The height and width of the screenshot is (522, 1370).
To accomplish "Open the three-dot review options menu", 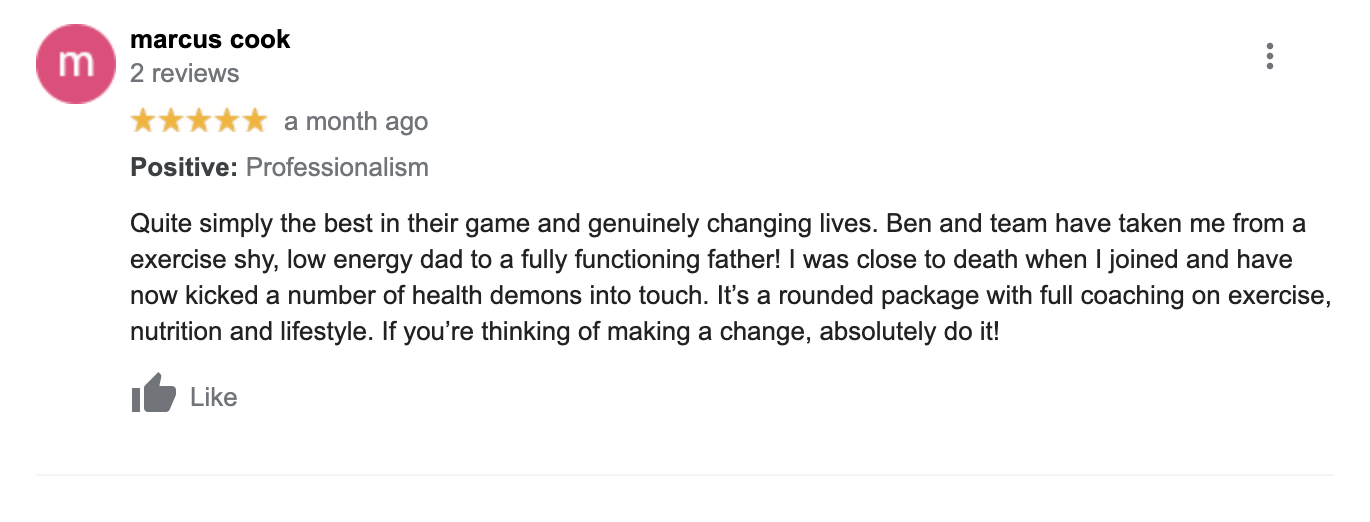I will 1269,56.
